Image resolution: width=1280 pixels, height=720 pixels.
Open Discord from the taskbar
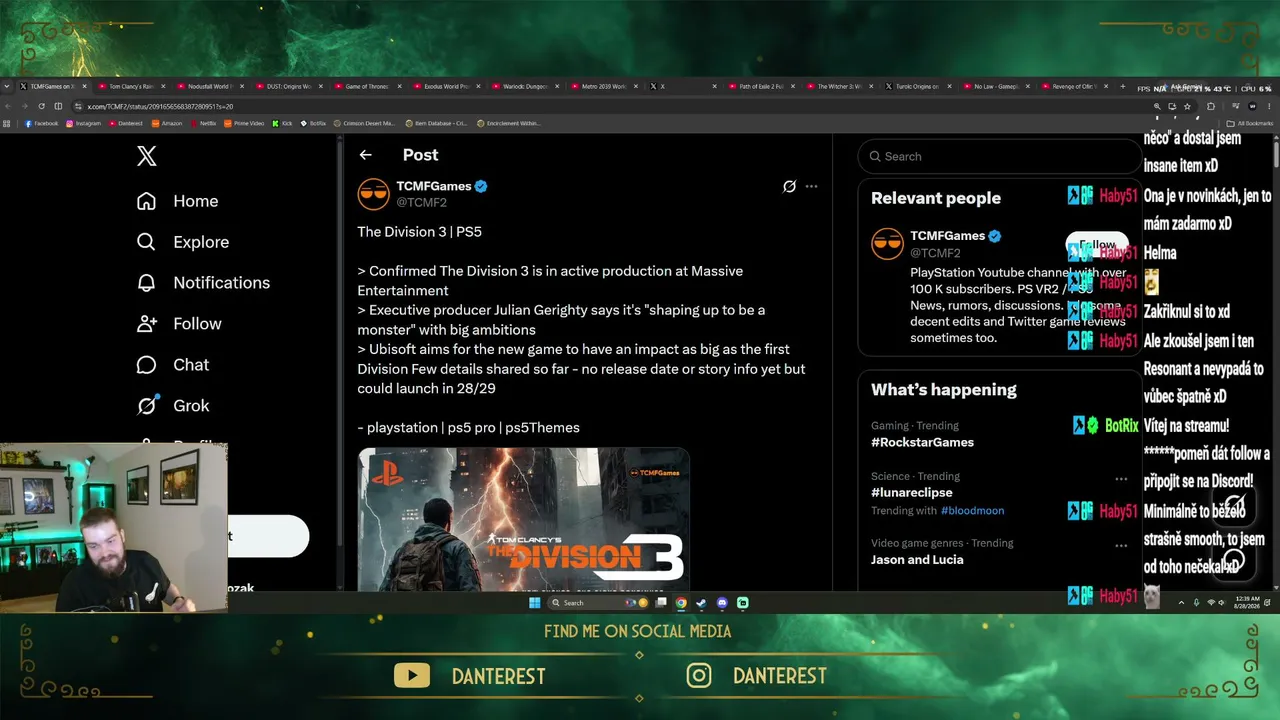[x=722, y=603]
